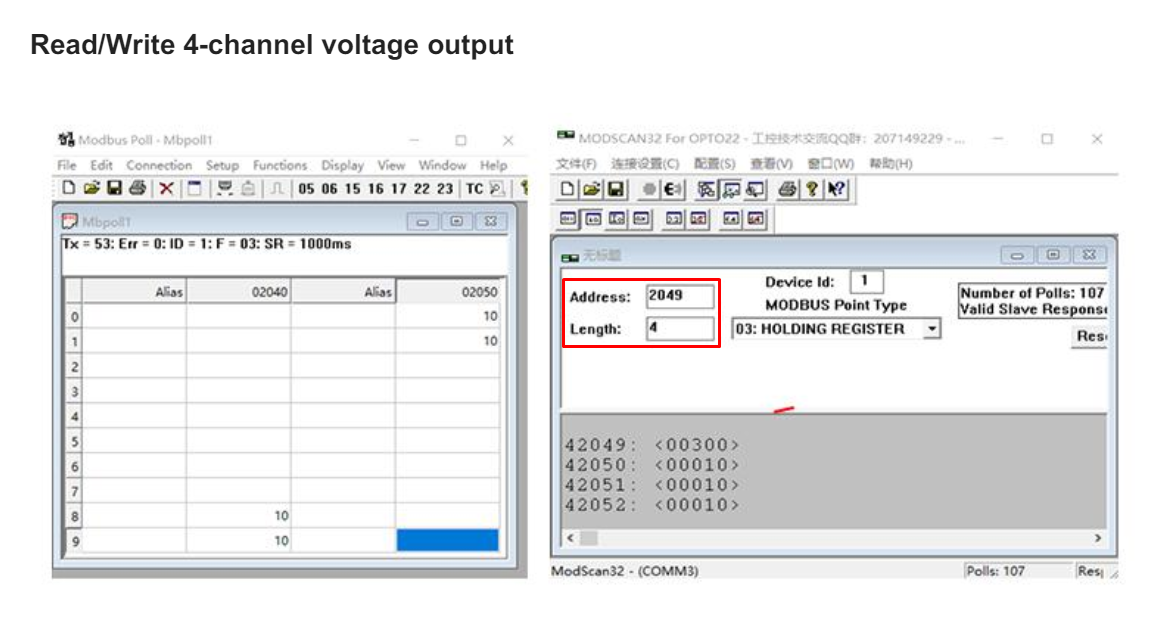Select function 16 write registers toolbar item
This screenshot has height=625, width=1163.
click(376, 189)
